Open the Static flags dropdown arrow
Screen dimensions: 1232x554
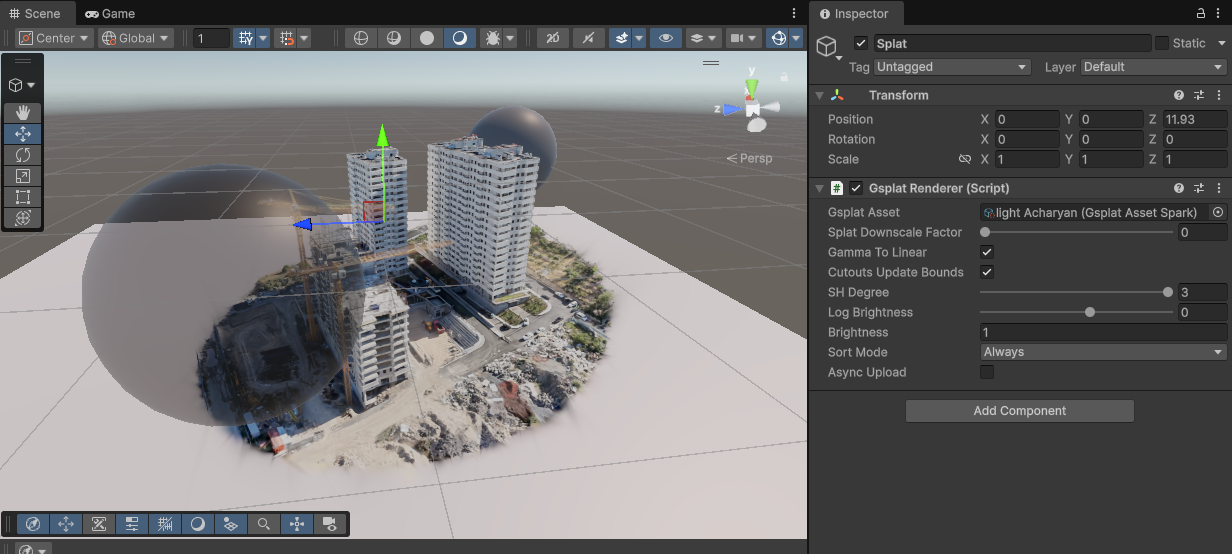coord(1221,43)
